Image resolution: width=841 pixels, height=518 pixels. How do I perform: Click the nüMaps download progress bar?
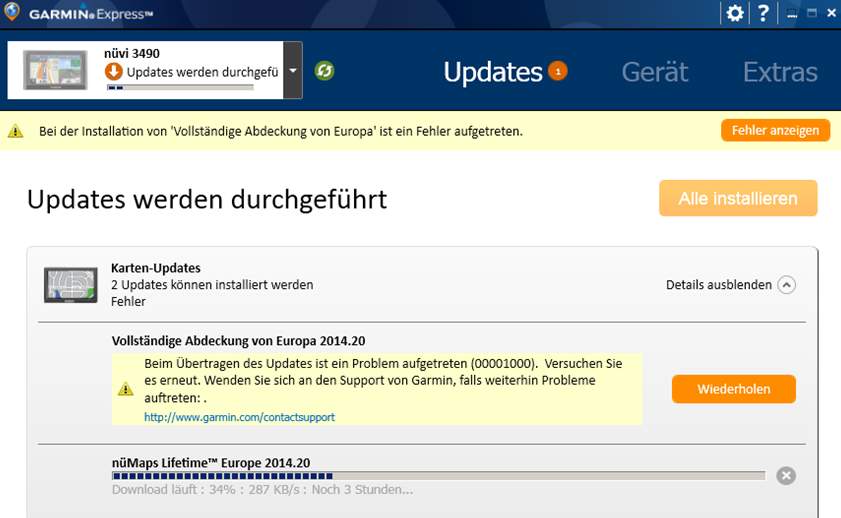tap(438, 475)
